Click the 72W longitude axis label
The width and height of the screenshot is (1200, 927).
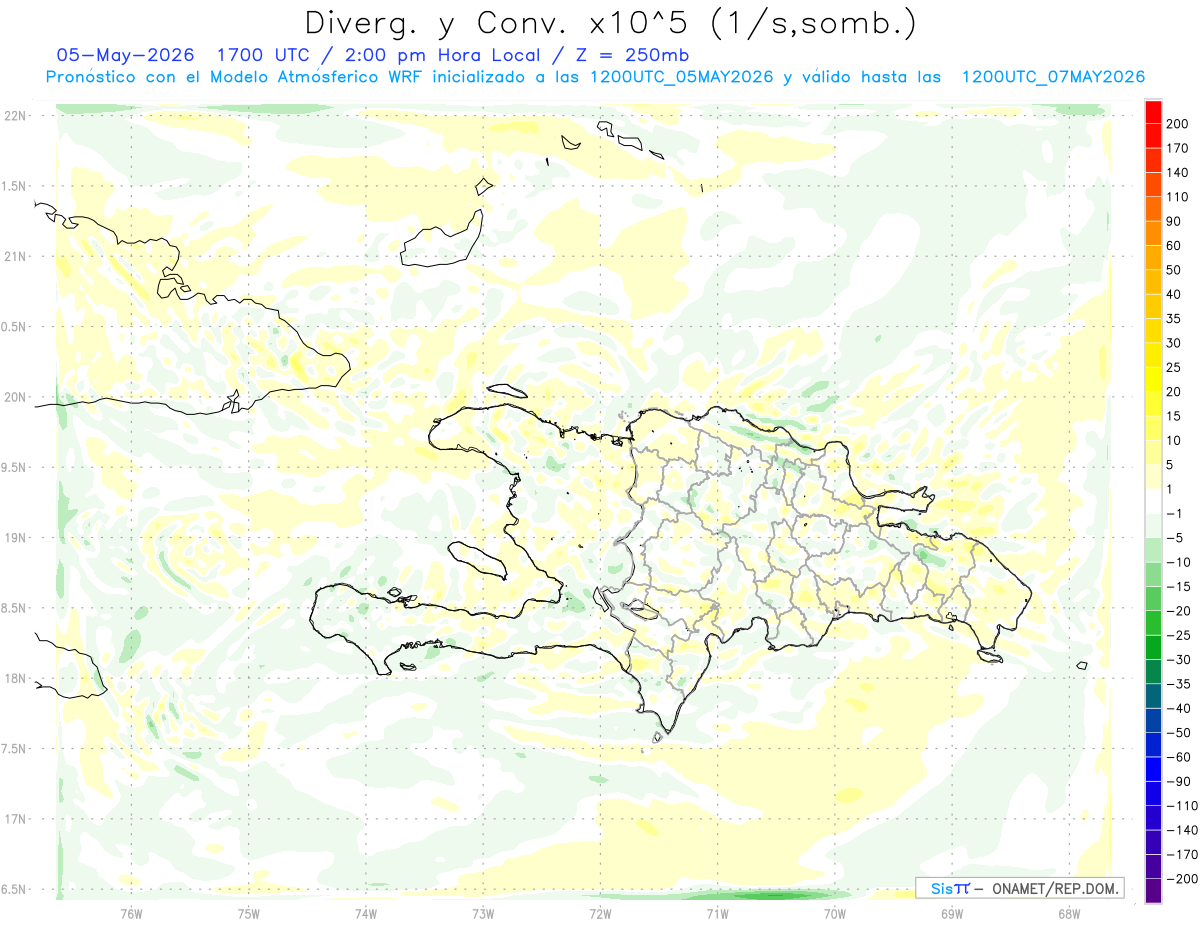click(600, 914)
